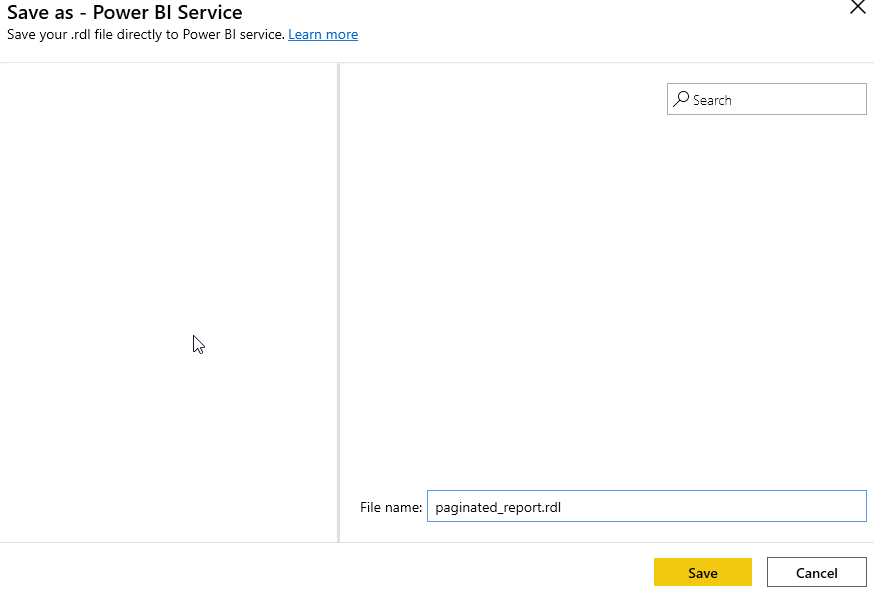Click the yellow Save button
Viewport: 874px width, 593px height.
(702, 572)
